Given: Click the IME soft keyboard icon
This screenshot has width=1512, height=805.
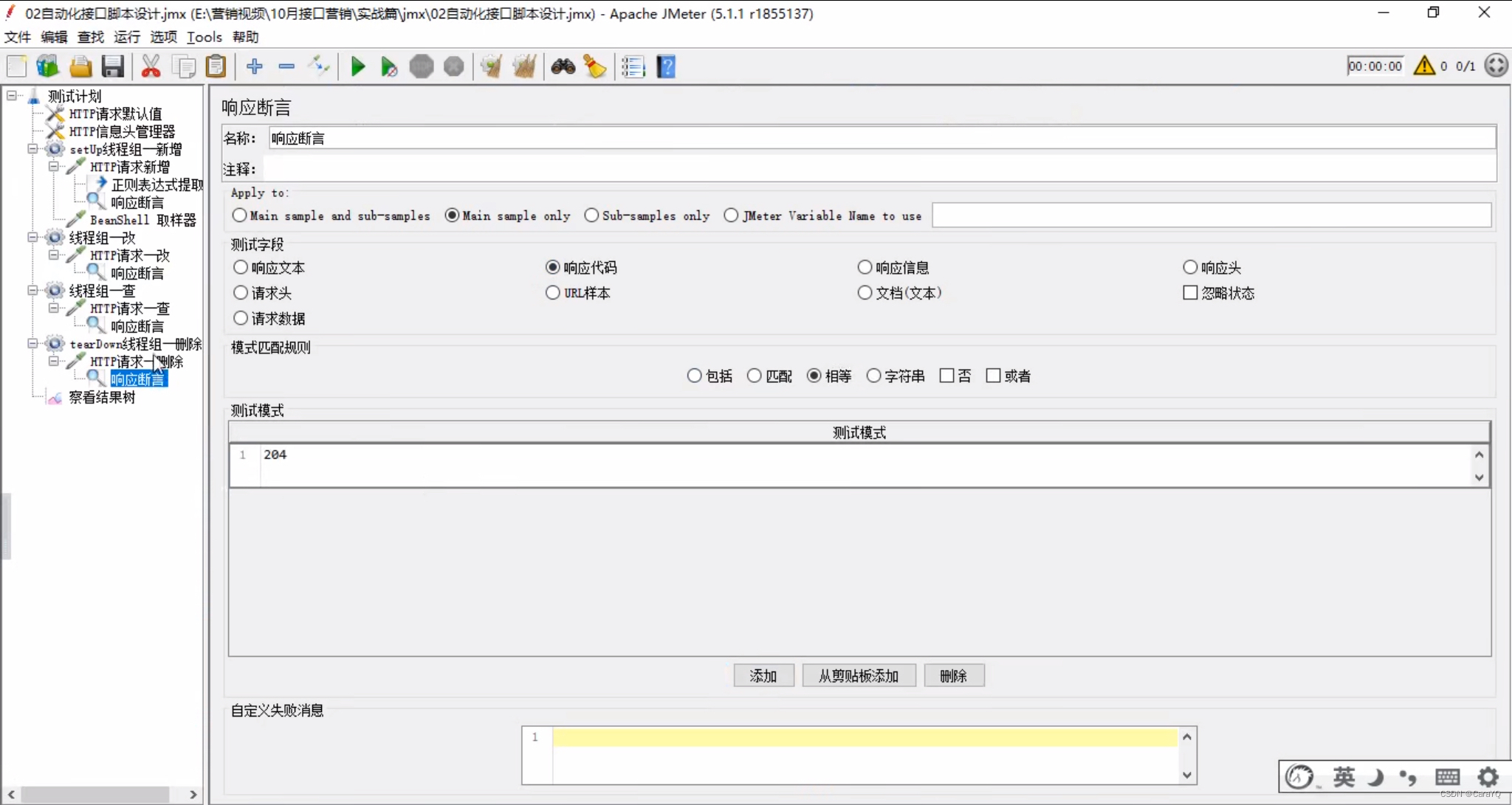Looking at the screenshot, I should [x=1447, y=777].
